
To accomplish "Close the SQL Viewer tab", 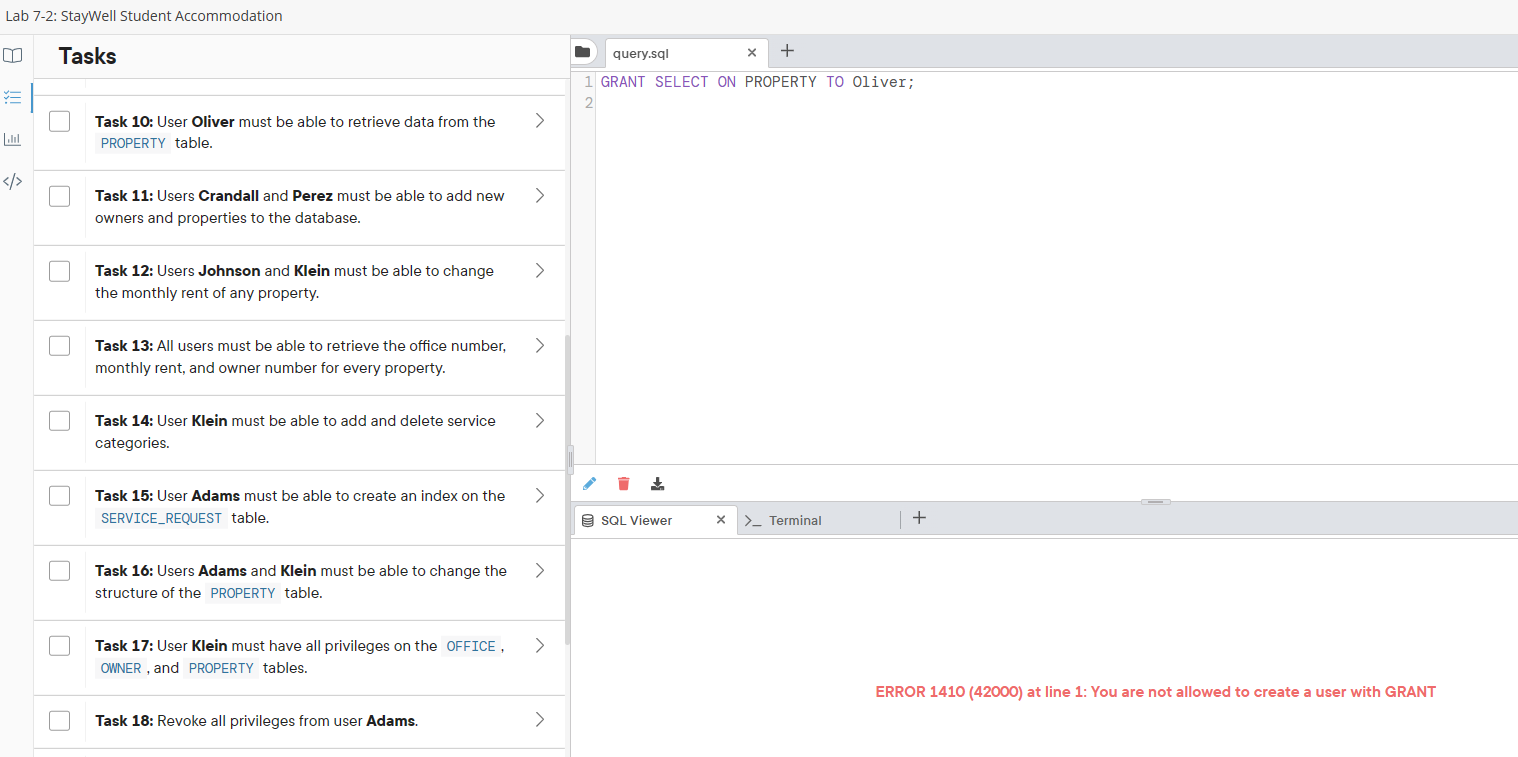I will tap(721, 520).
